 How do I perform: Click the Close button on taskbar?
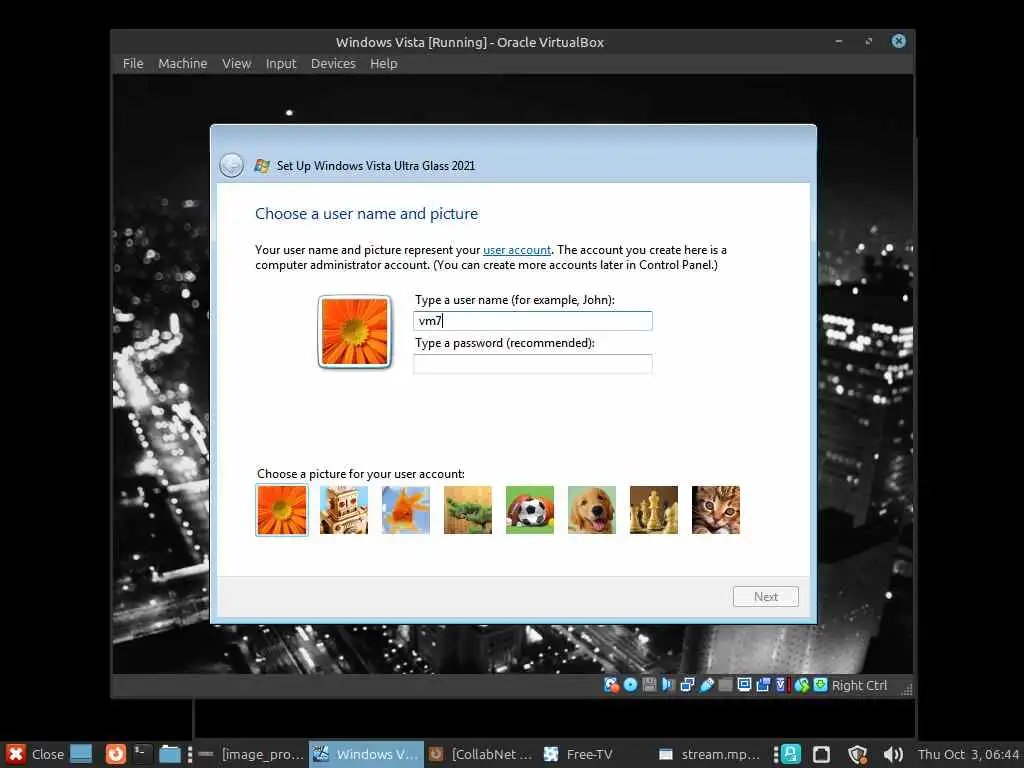click(x=35, y=754)
